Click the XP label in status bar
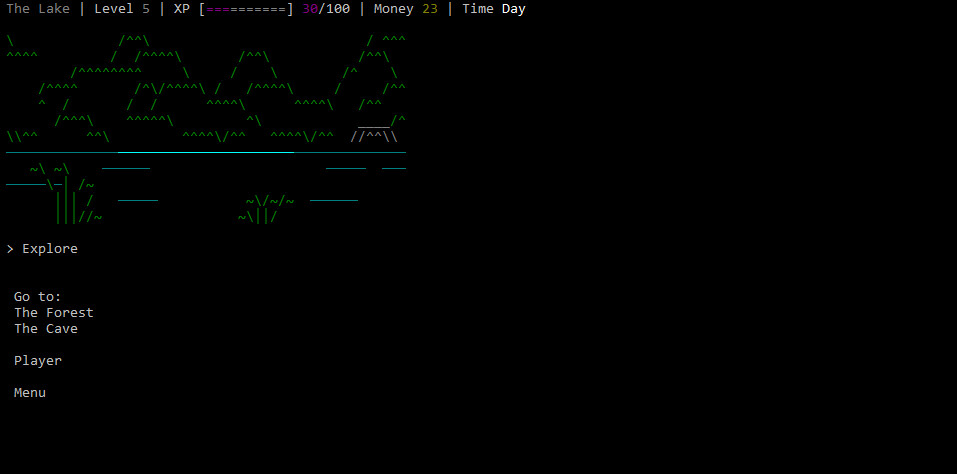Viewport: 957px width, 474px height. click(x=182, y=9)
